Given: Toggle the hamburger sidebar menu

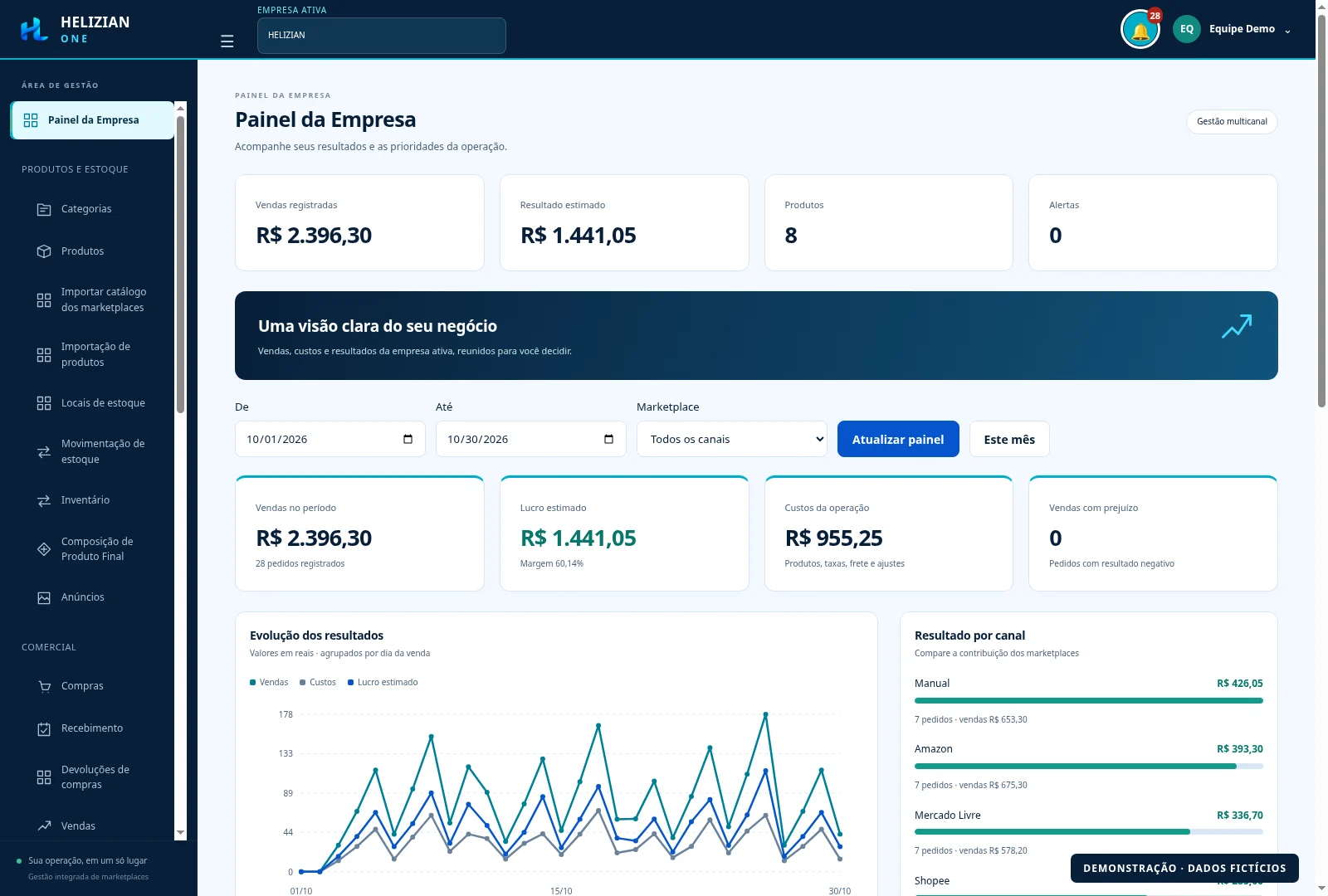Looking at the screenshot, I should coord(227,41).
